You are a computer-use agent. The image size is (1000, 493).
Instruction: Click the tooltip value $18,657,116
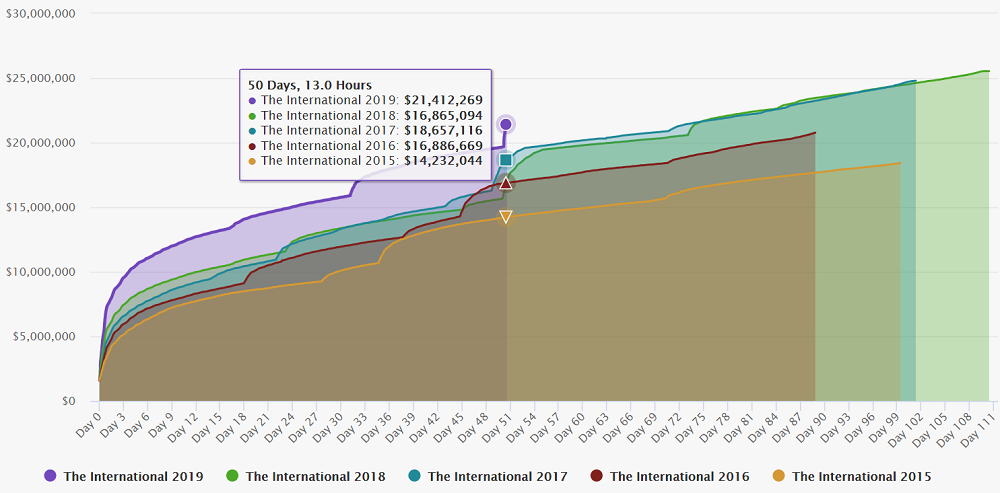pos(443,130)
